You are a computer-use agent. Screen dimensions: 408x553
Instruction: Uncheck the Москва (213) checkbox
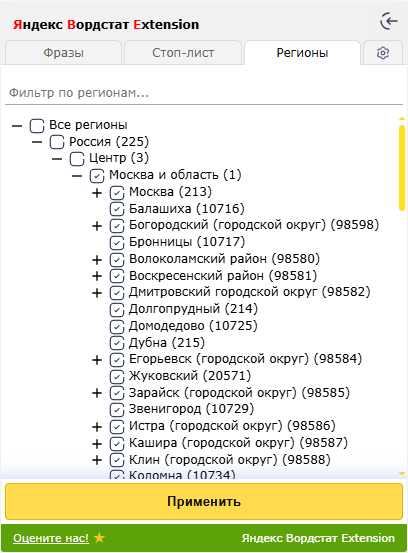(x=117, y=193)
